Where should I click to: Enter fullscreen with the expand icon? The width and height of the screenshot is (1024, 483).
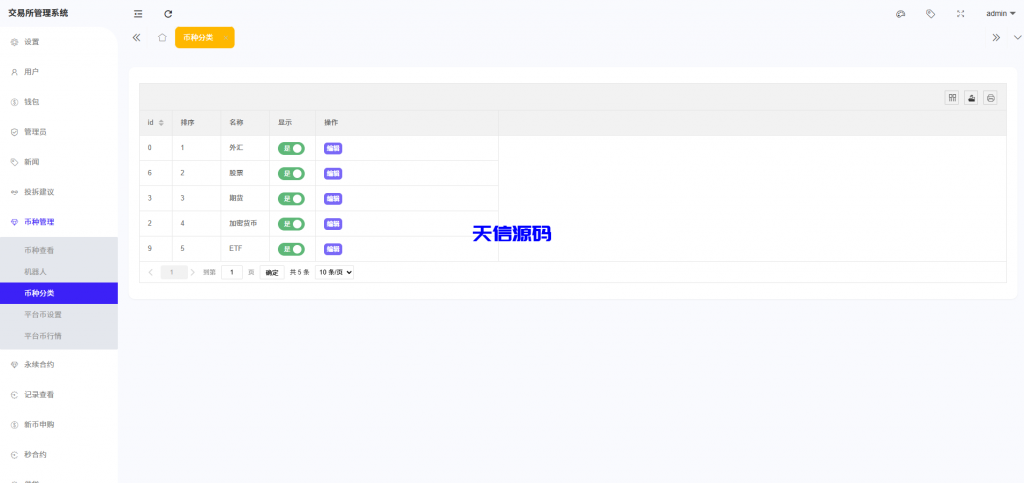961,14
